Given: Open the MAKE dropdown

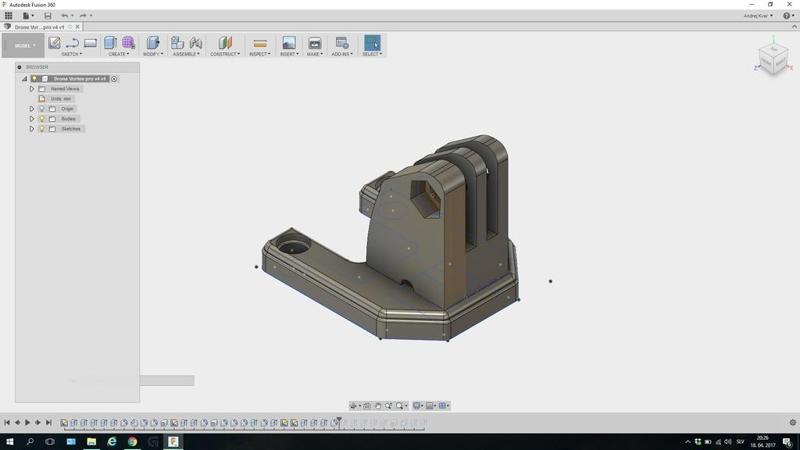Looking at the screenshot, I should 315,54.
